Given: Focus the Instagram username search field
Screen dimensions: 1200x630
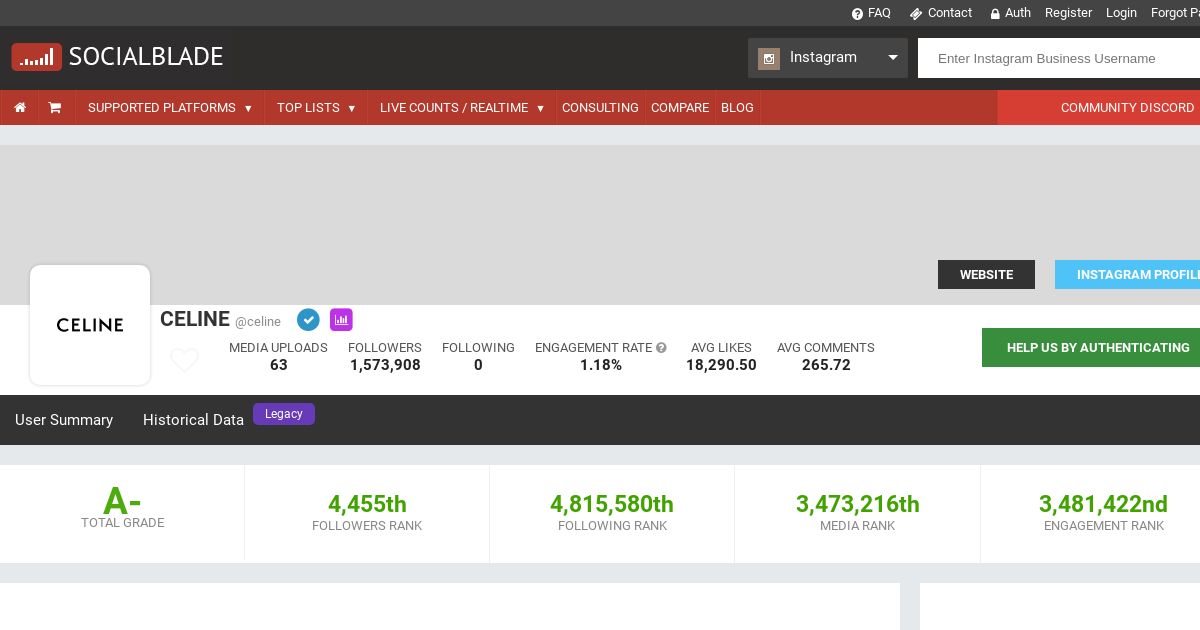Looking at the screenshot, I should (x=1059, y=58).
